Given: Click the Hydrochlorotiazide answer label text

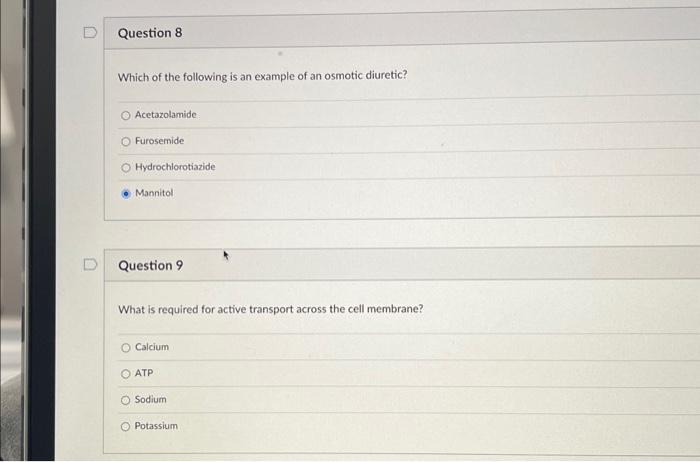Looking at the screenshot, I should point(175,167).
